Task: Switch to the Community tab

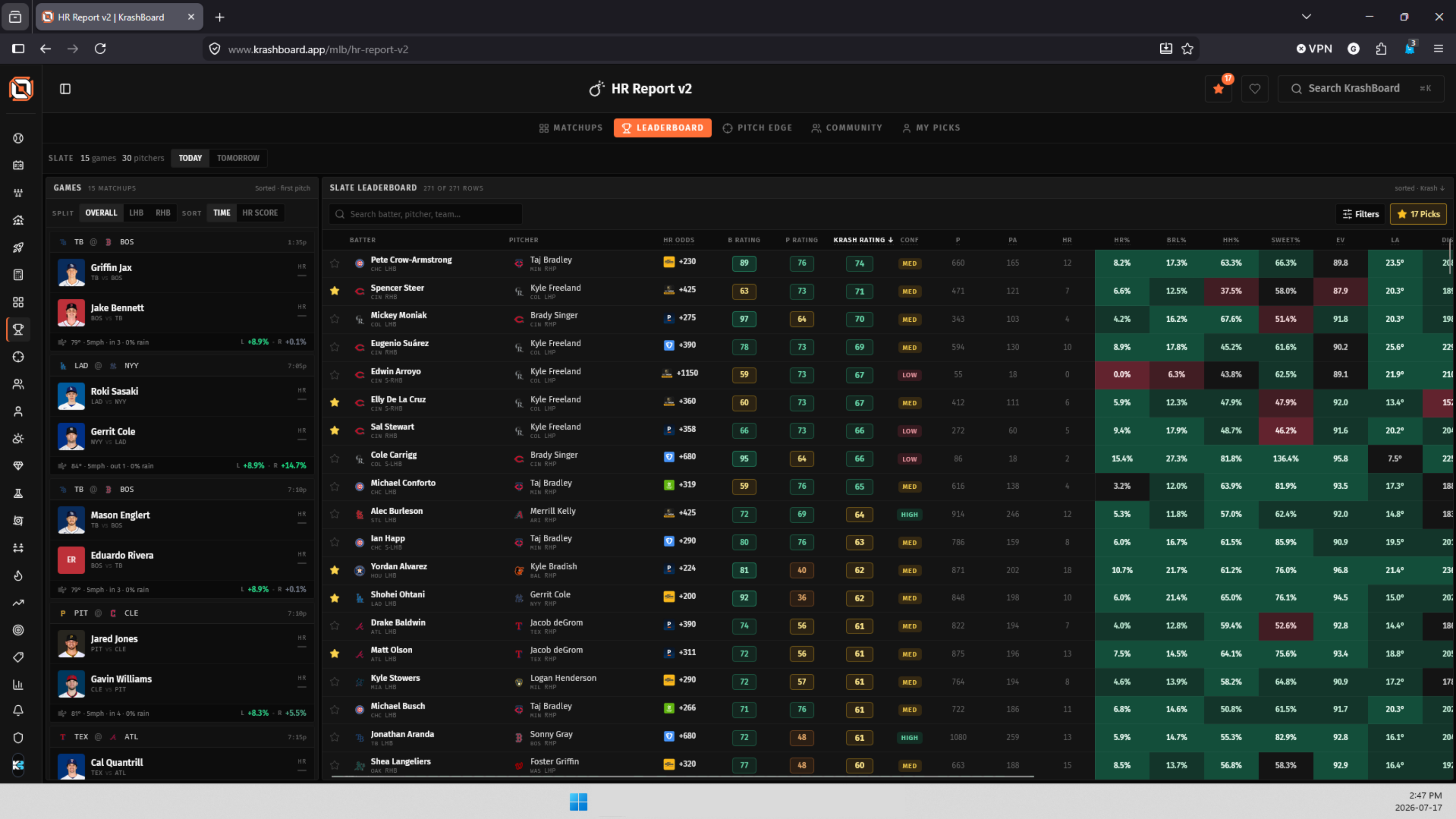Action: click(847, 128)
